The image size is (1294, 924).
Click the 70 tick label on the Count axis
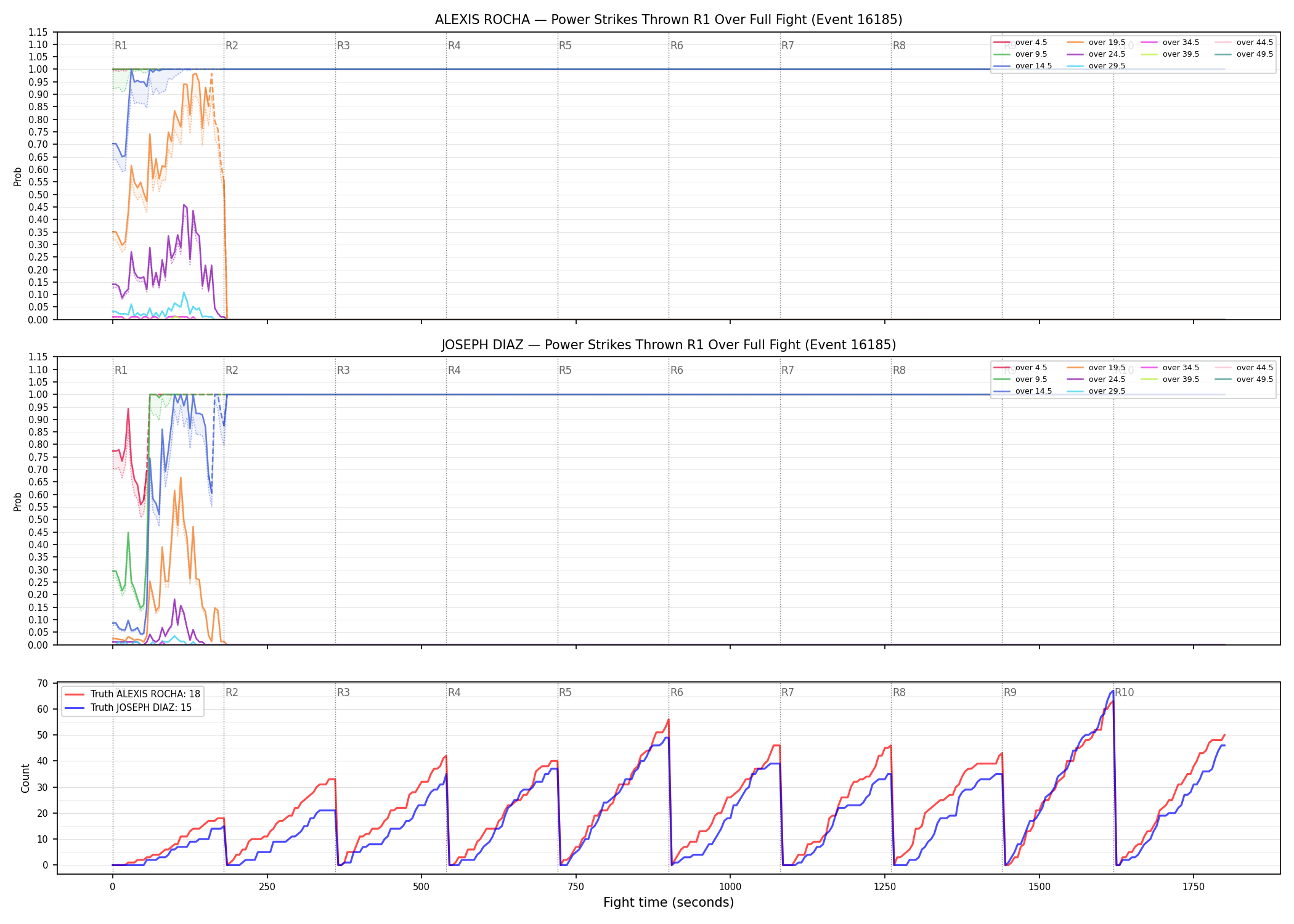coord(43,683)
